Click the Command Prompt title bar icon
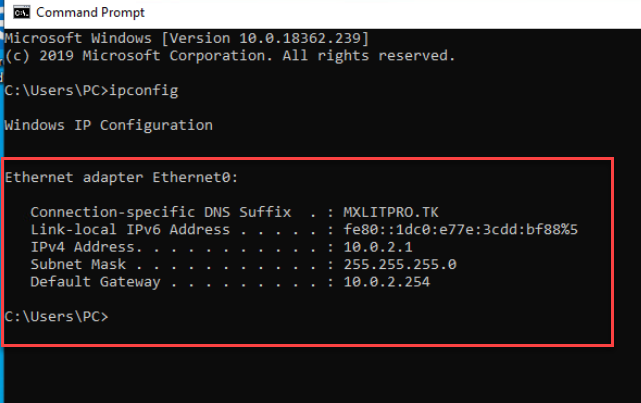The width and height of the screenshot is (641, 403). pyautogui.click(x=17, y=13)
